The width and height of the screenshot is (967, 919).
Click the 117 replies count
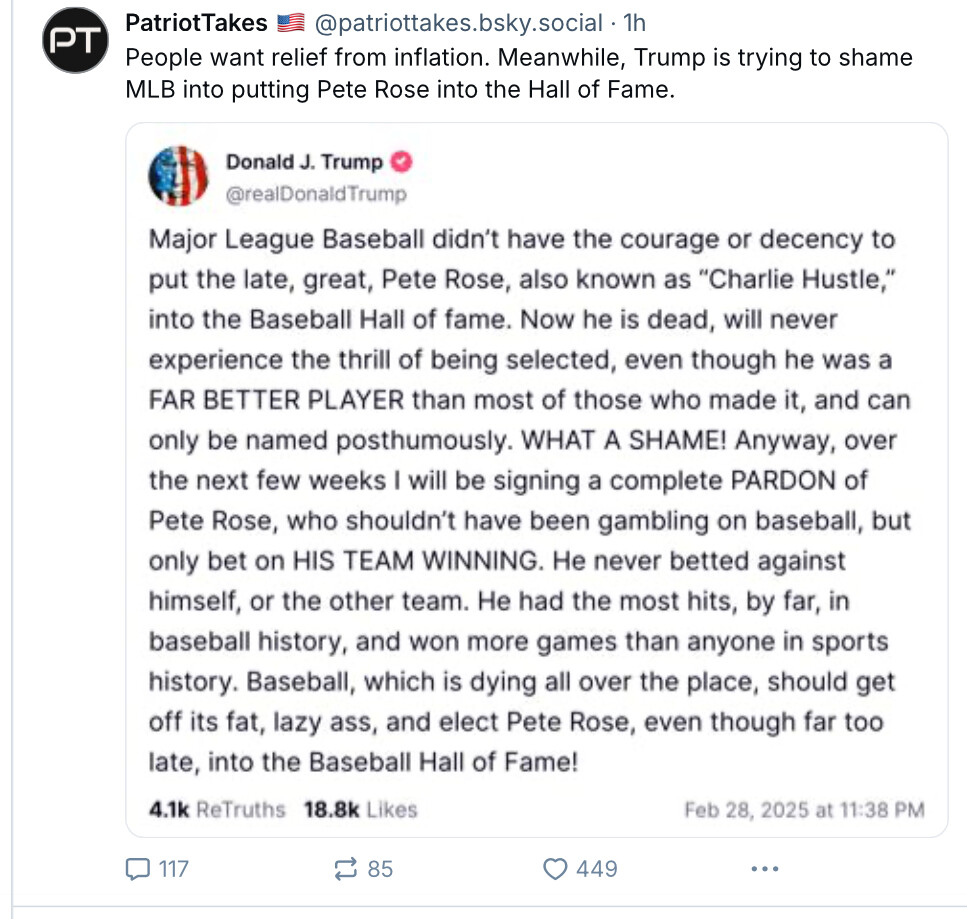click(x=173, y=869)
